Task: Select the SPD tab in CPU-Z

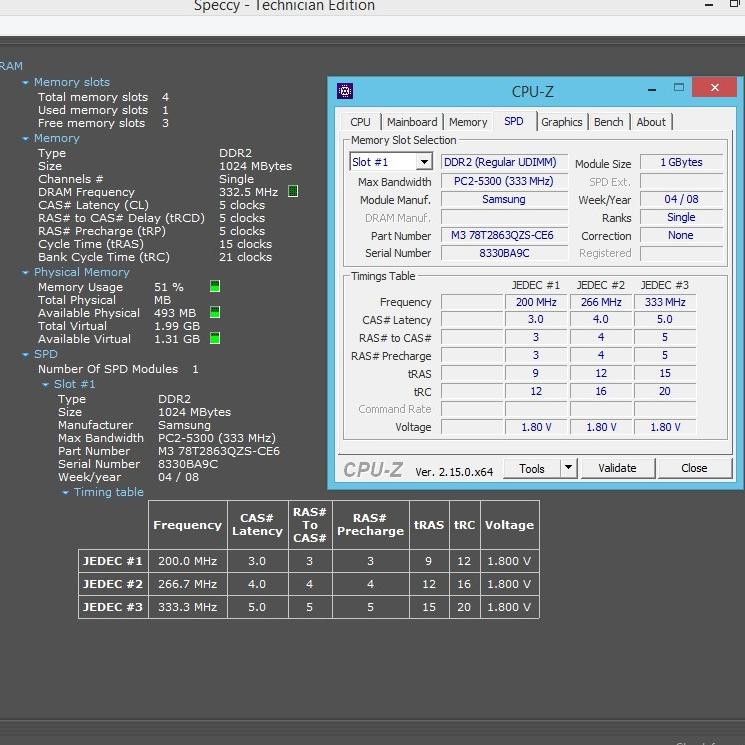Action: coord(514,121)
